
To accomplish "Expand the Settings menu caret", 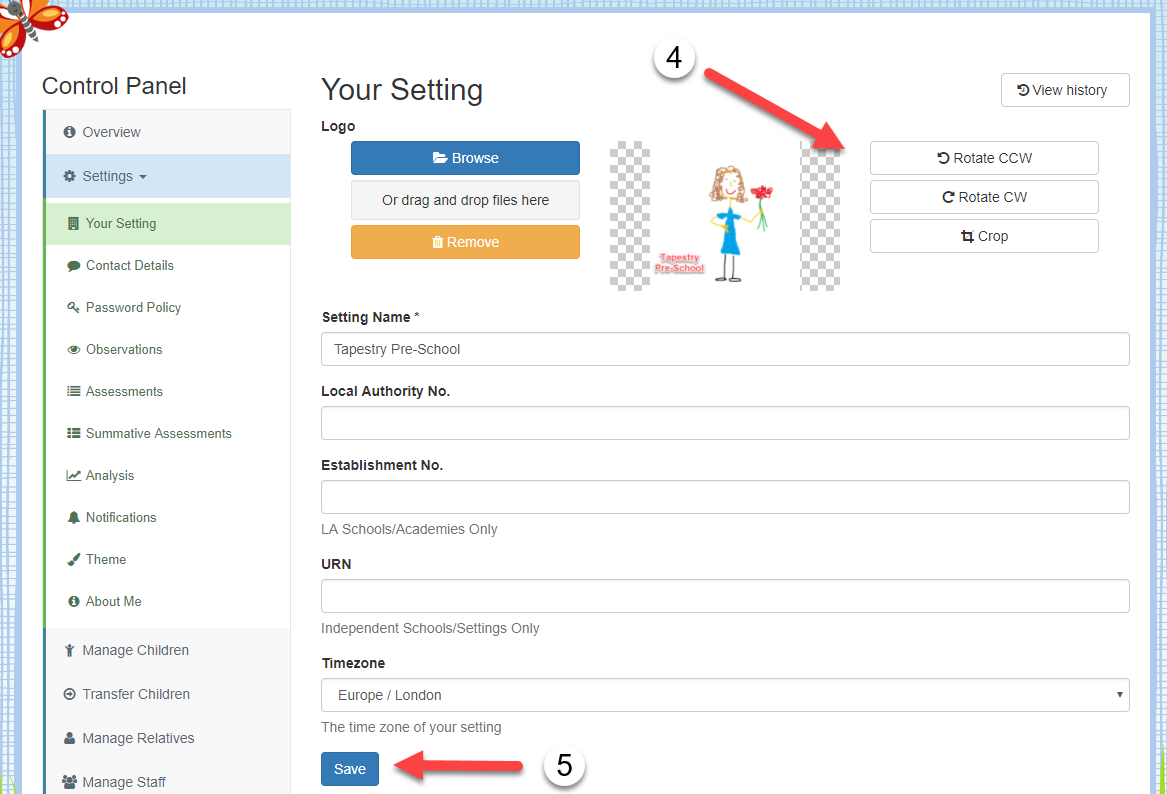I will coord(143,177).
